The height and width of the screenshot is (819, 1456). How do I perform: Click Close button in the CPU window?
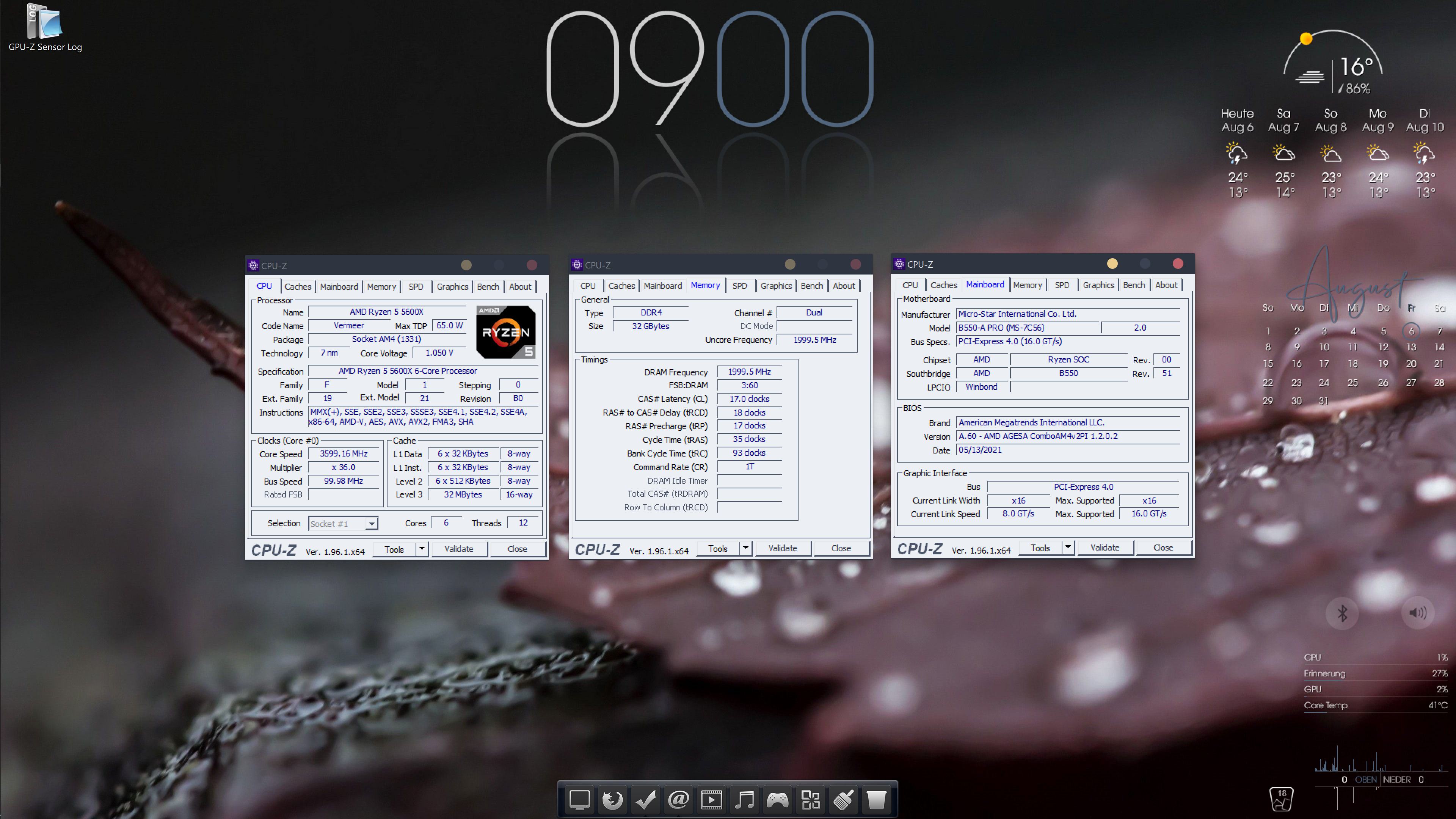[x=517, y=549]
